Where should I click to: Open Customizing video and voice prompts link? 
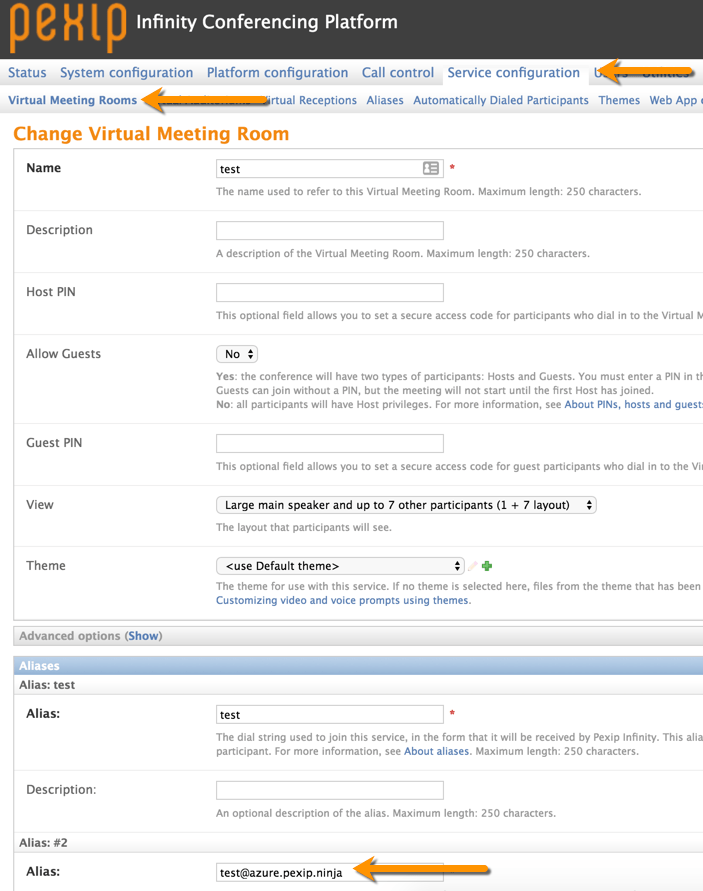pyautogui.click(x=342, y=601)
